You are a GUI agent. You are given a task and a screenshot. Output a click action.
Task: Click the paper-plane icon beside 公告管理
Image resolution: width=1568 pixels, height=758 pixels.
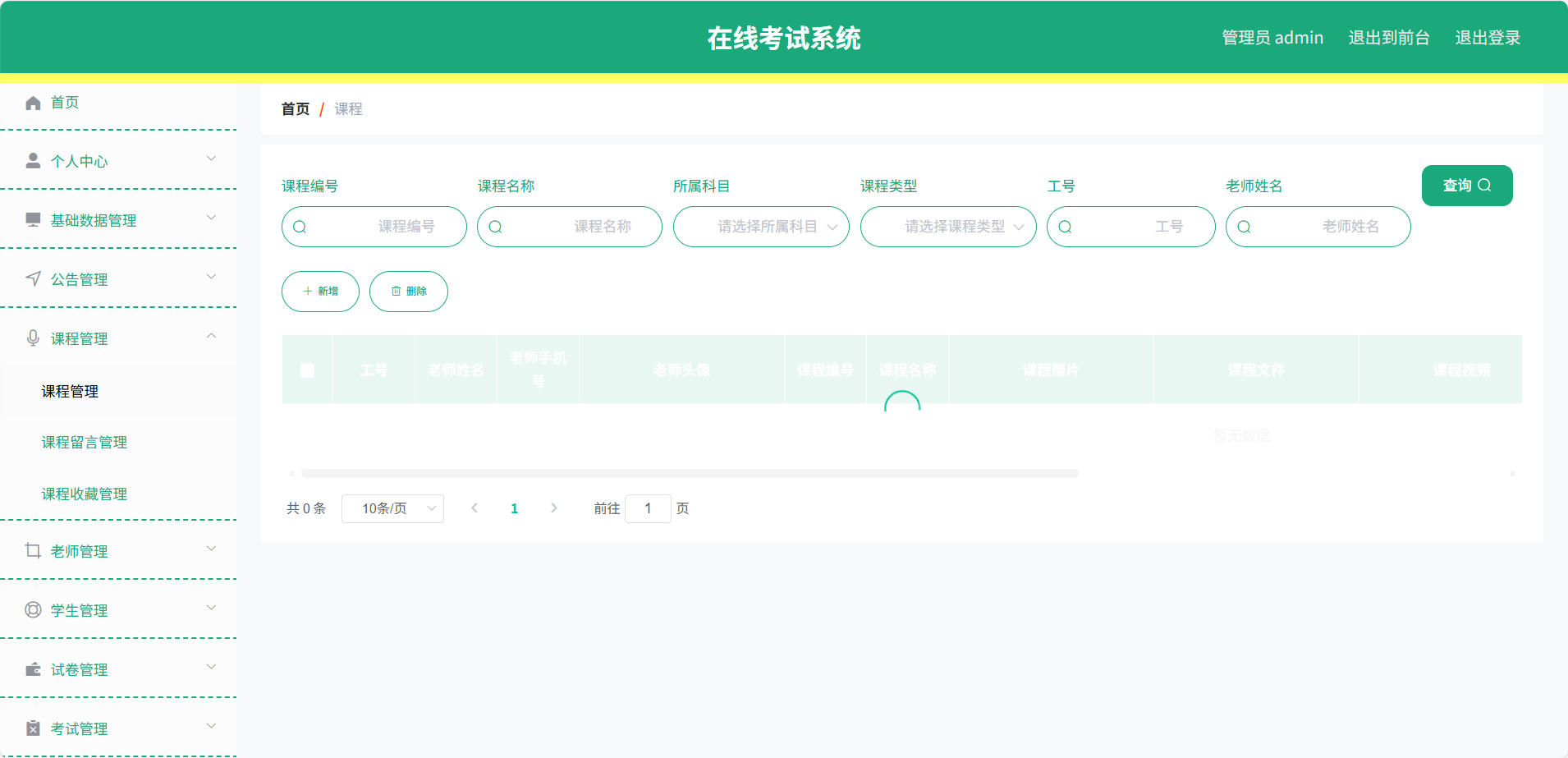click(33, 279)
